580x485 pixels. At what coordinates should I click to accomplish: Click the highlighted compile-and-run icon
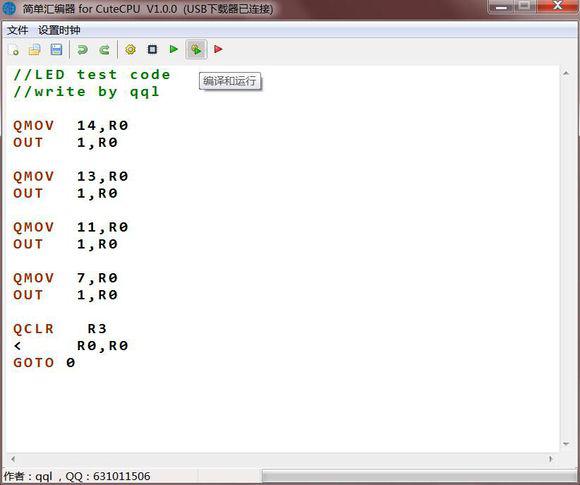tap(196, 49)
